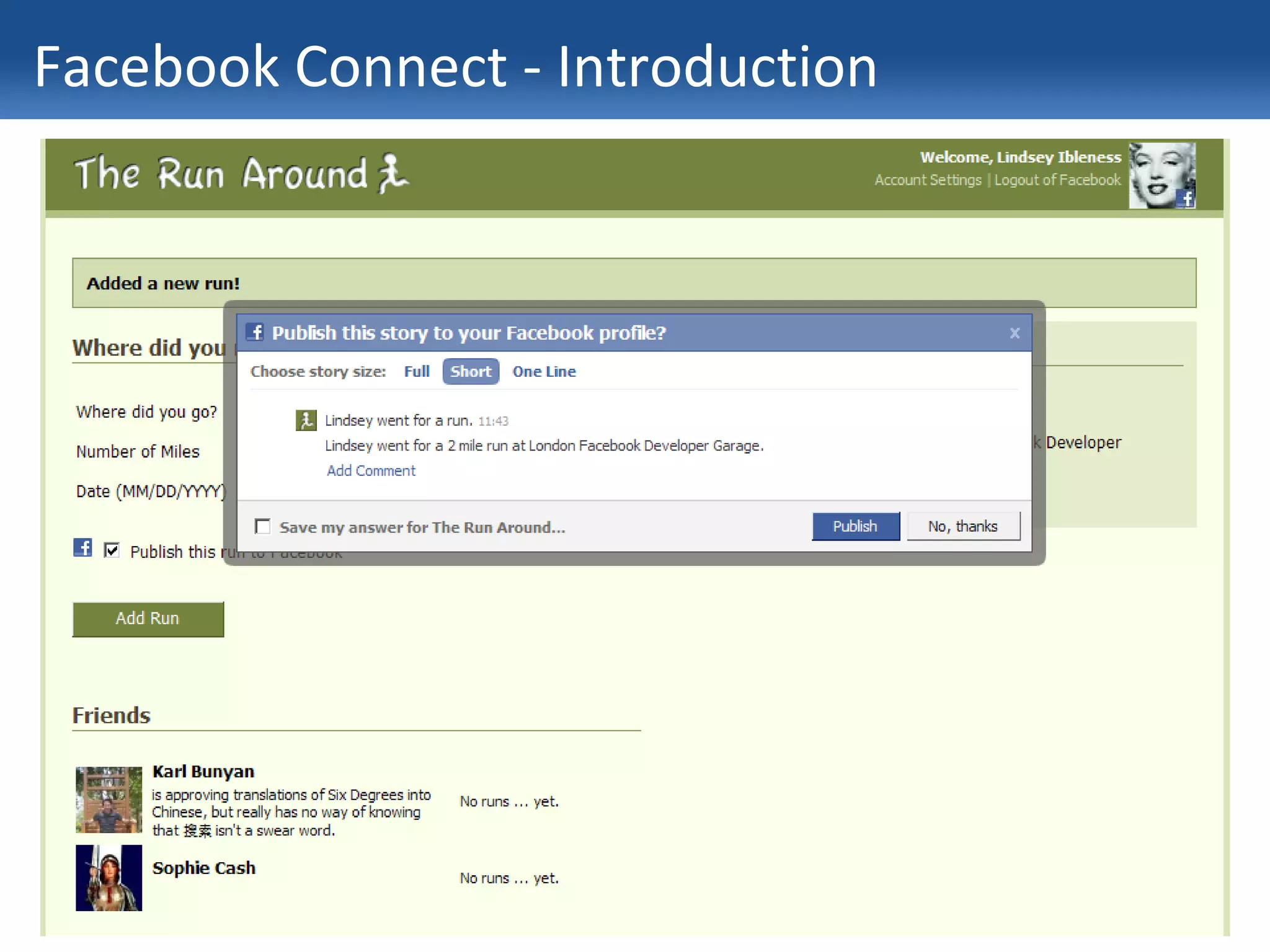Select Full story size
Screen dimensions: 1270x952
point(417,371)
